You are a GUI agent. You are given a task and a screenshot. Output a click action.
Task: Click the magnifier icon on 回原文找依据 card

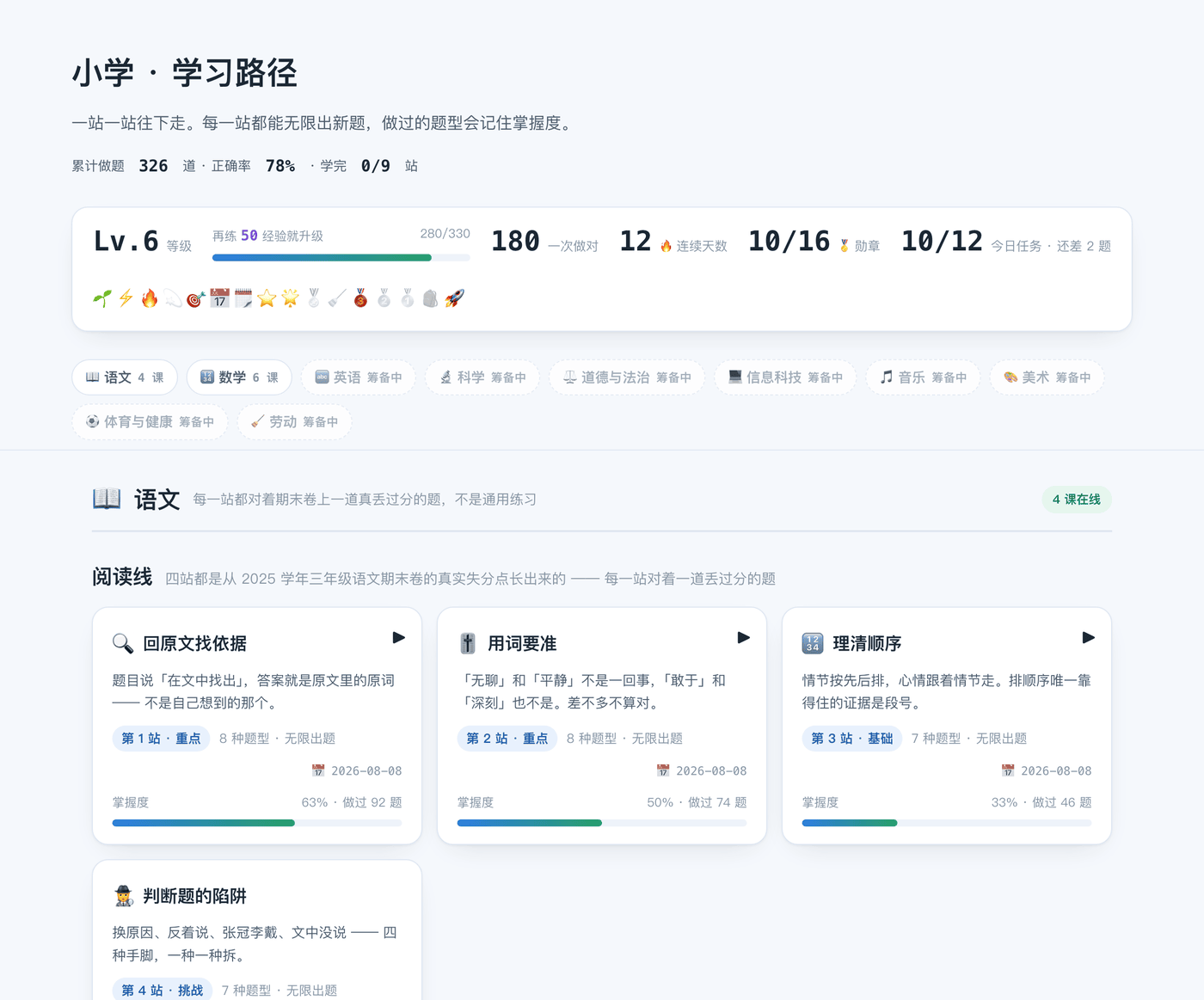[x=123, y=643]
